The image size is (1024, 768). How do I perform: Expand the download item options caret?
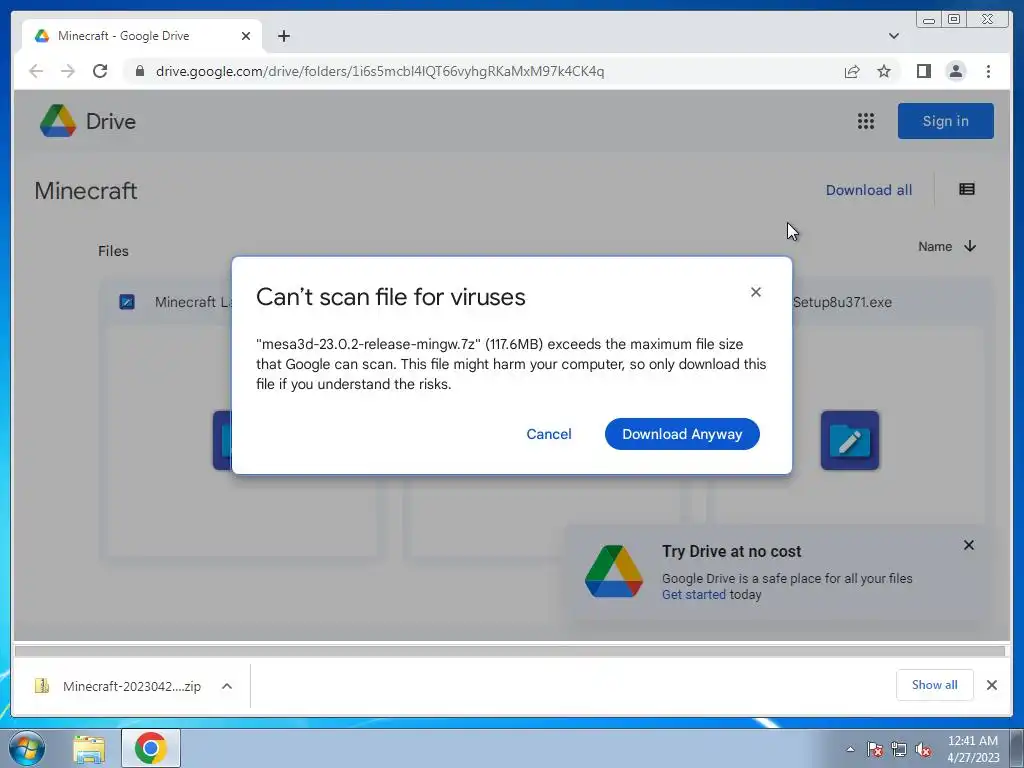pos(227,686)
